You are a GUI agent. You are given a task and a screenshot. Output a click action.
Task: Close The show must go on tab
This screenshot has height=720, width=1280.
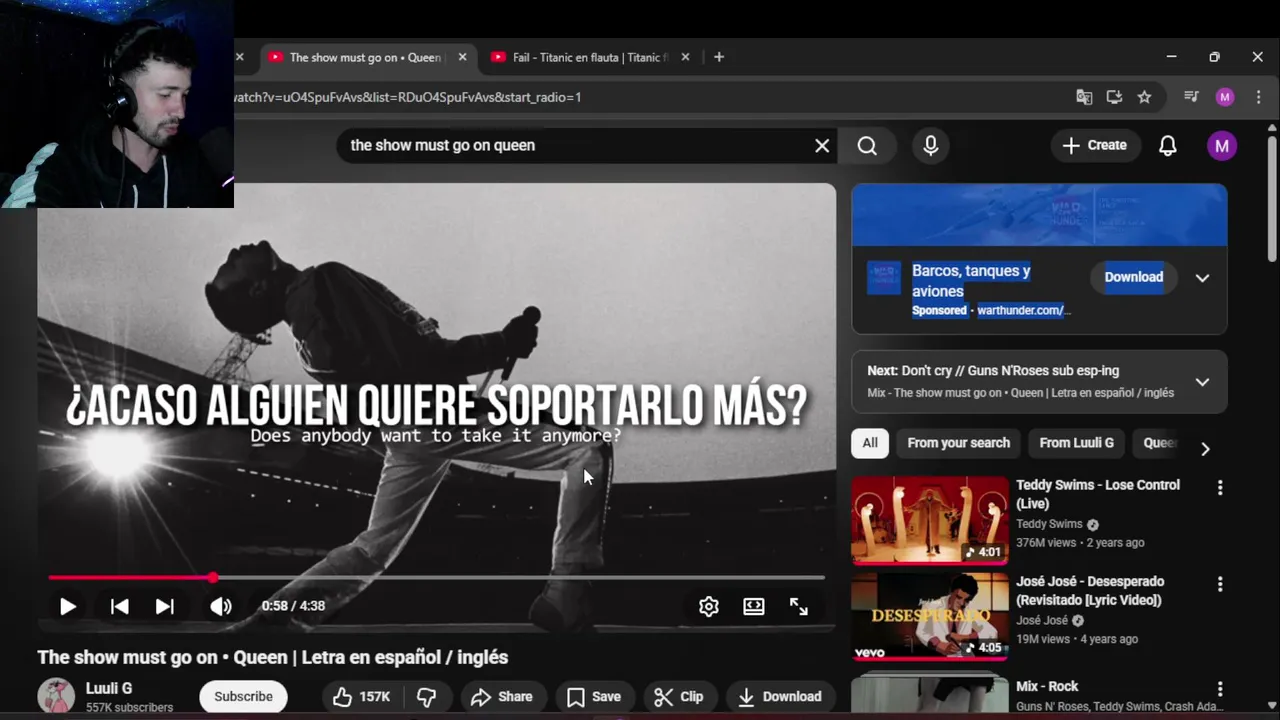pyautogui.click(x=462, y=57)
